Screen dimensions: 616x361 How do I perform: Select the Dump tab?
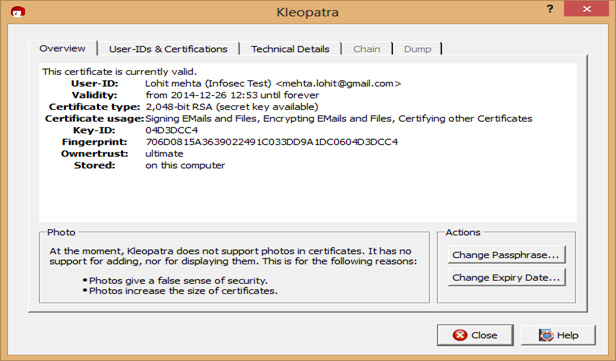click(x=417, y=49)
